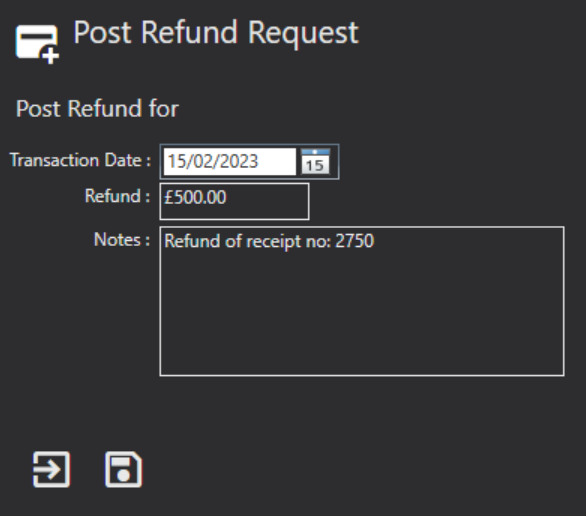The height and width of the screenshot is (516, 586).
Task: Save the refund using the floppy disk icon
Action: (124, 469)
